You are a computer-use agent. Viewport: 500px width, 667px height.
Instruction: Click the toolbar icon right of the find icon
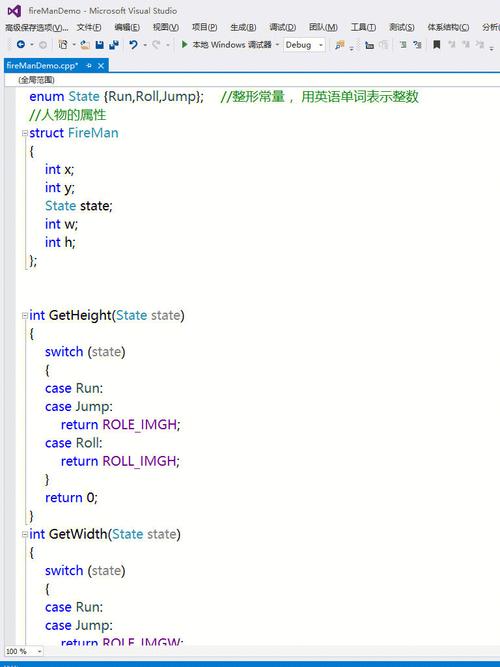369,45
